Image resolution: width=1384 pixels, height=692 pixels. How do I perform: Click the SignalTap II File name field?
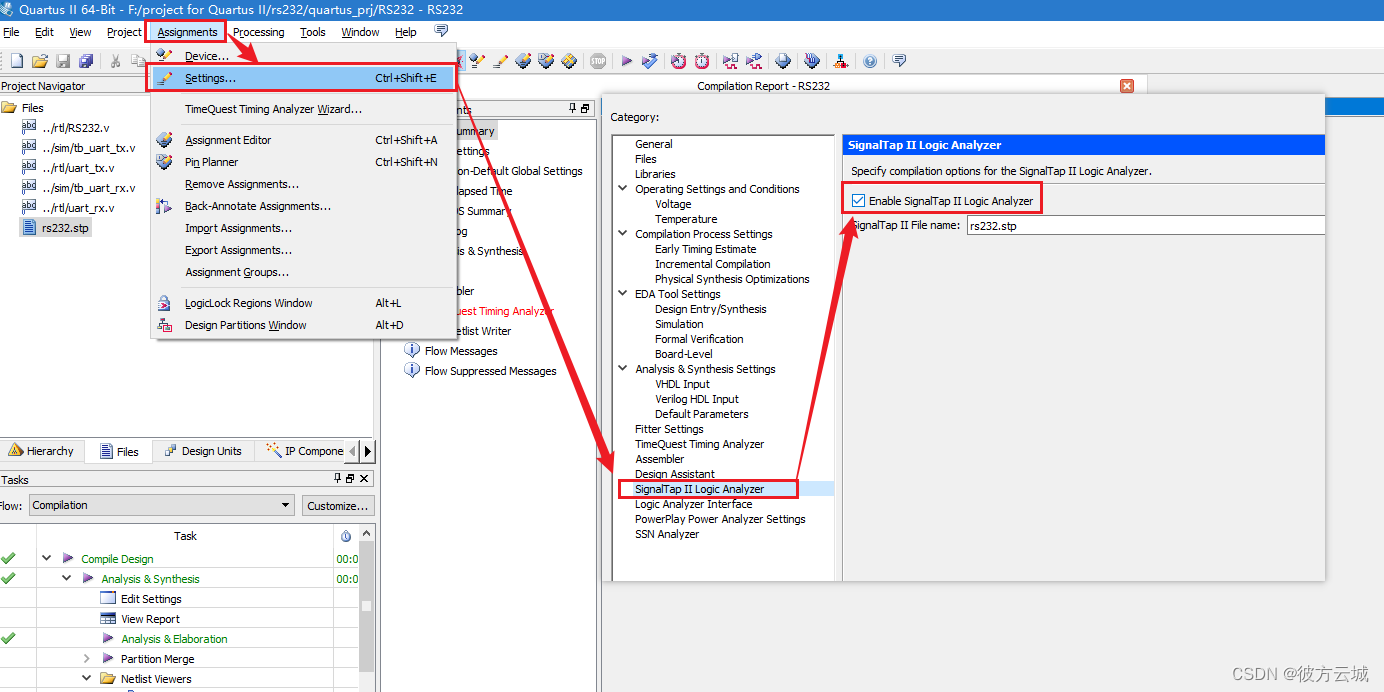click(1144, 225)
